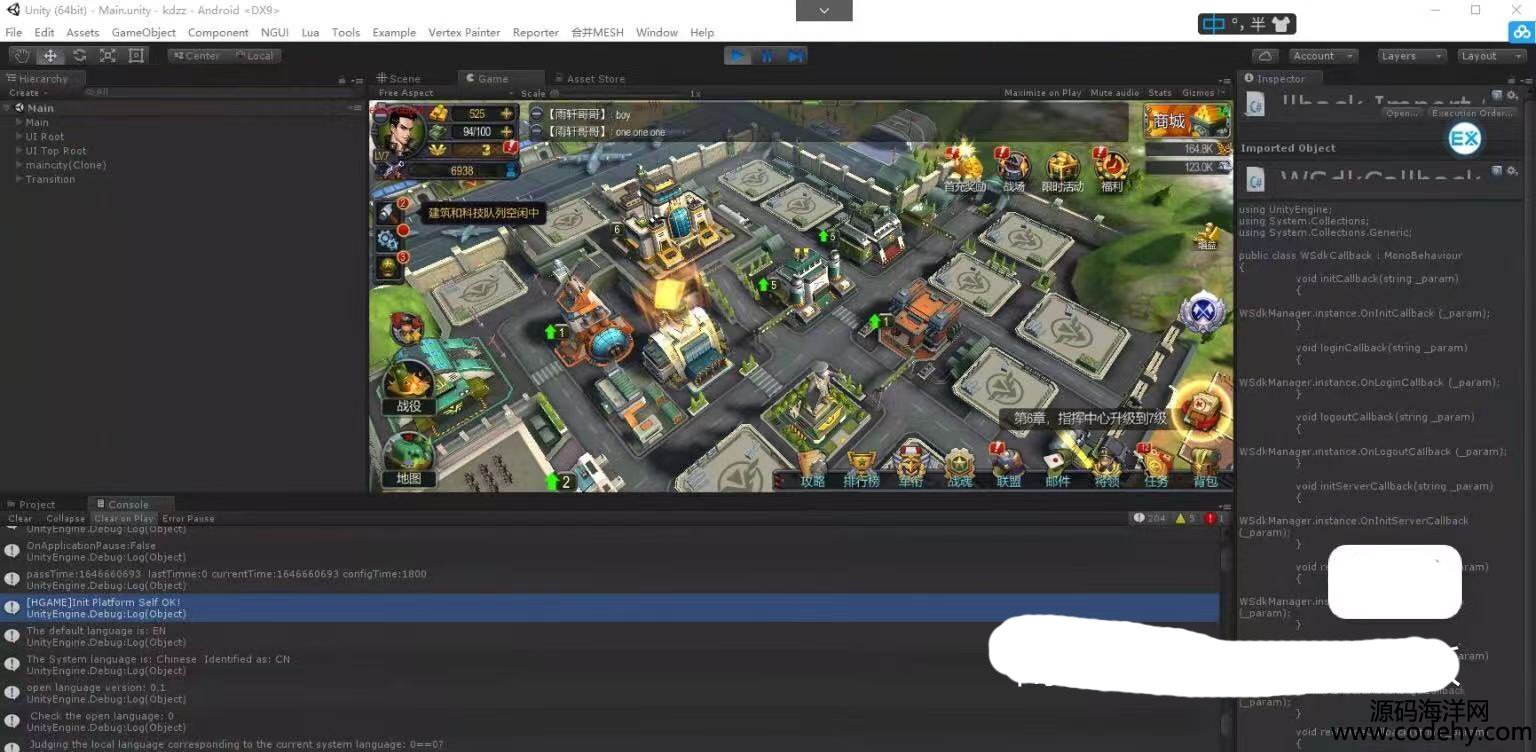Image resolution: width=1536 pixels, height=752 pixels.
Task: Expand the UI Top Root hierarchy item
Action: [x=19, y=151]
